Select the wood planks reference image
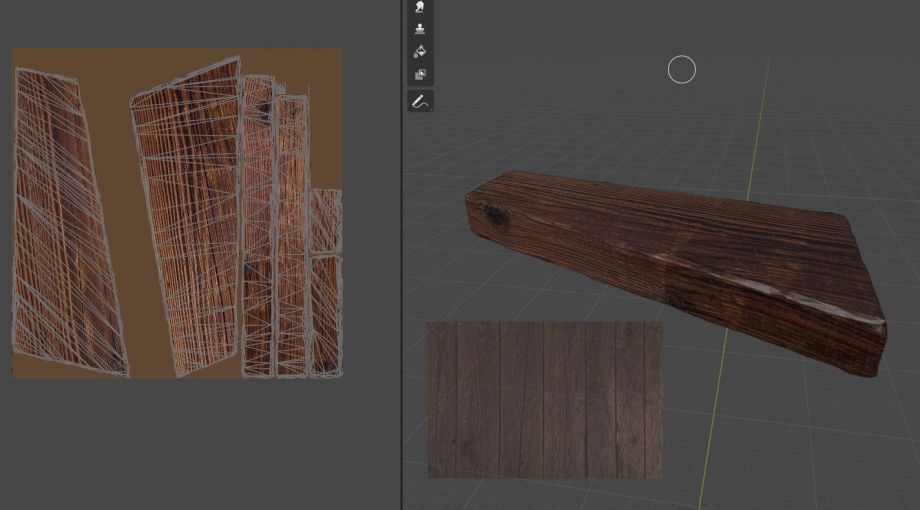 pyautogui.click(x=545, y=400)
